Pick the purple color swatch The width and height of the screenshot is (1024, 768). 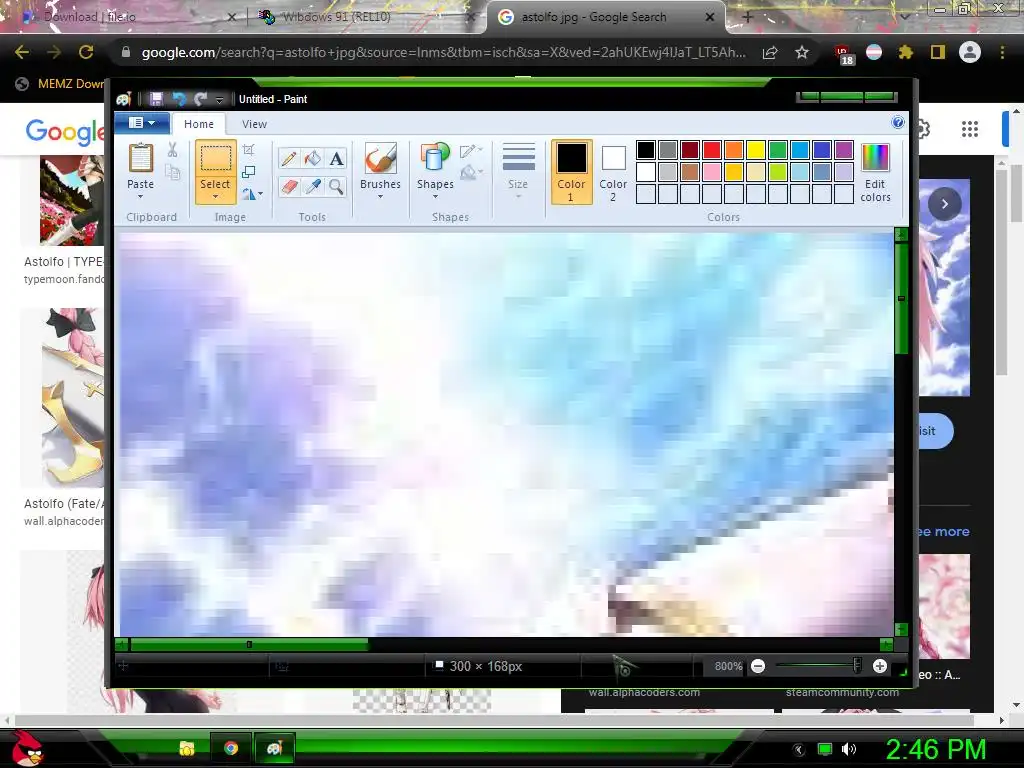[x=844, y=150]
